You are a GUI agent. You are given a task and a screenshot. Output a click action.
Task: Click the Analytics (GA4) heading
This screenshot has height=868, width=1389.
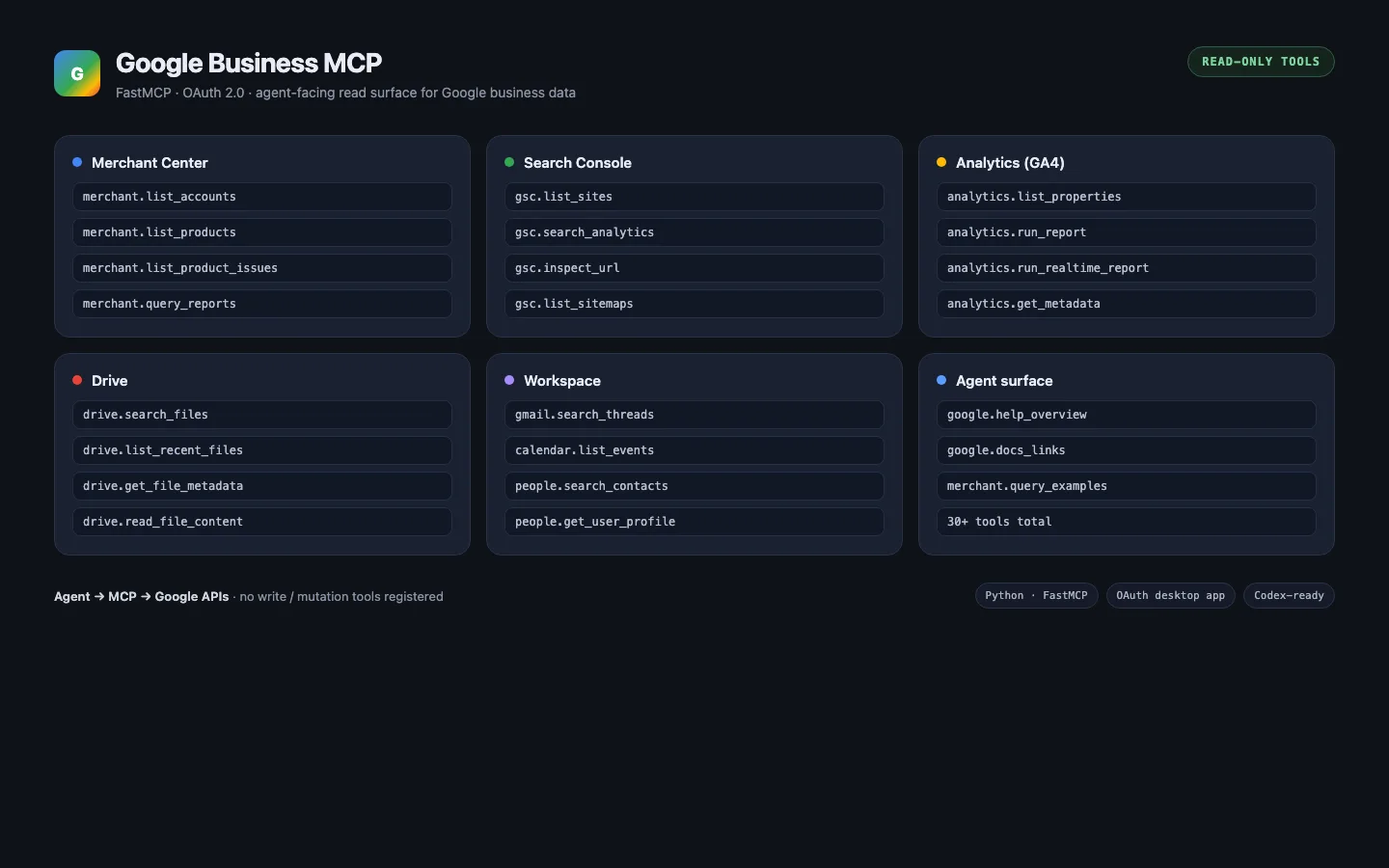(x=1010, y=163)
